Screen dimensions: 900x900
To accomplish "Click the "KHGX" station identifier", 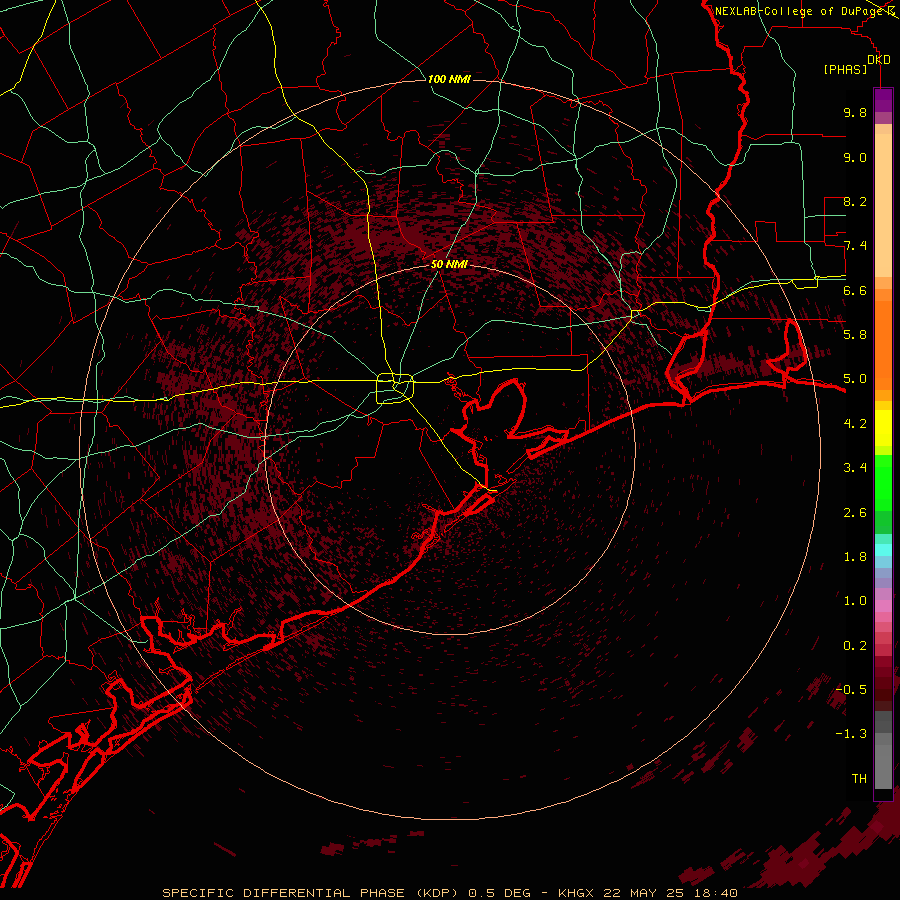I will [575, 893].
